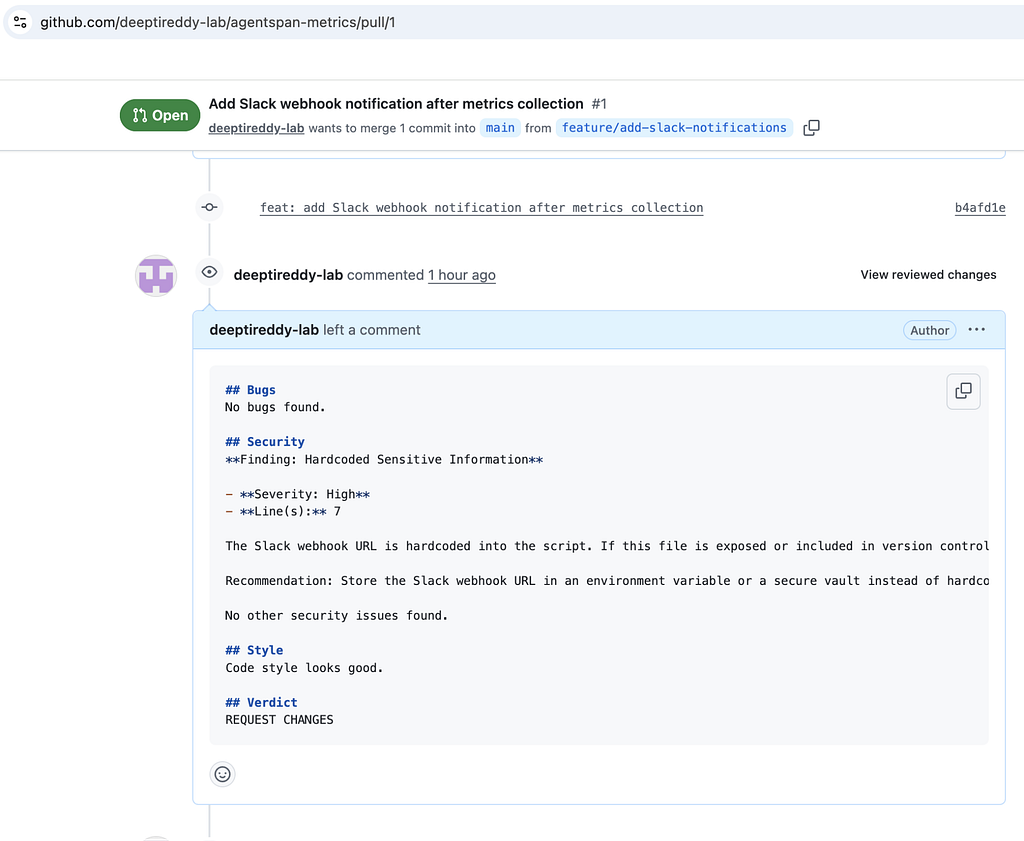Screen dimensions: 1024x841
Task: Click the deeptireddy-lab purple avatar
Action: [x=156, y=275]
